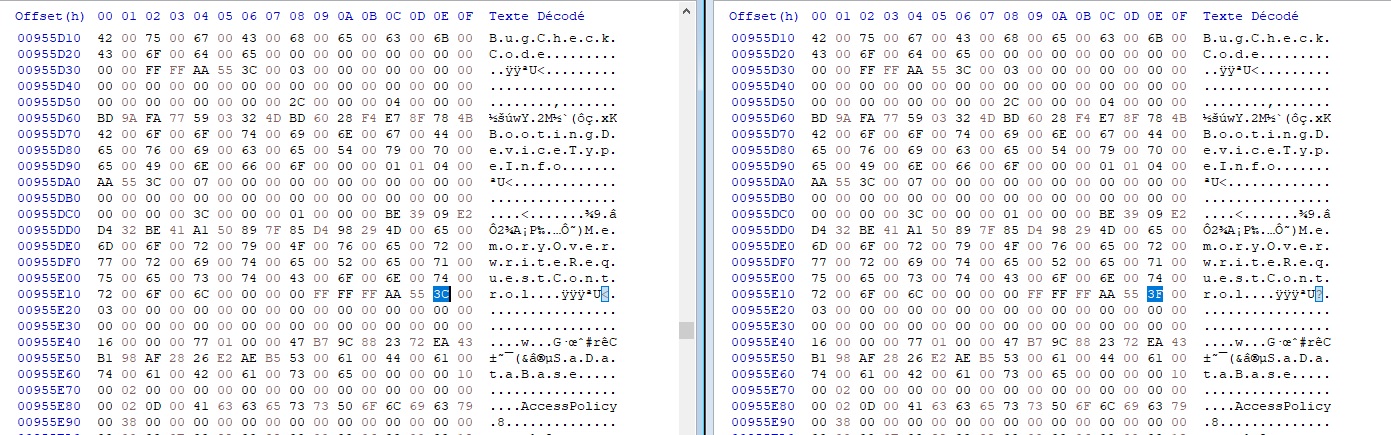
Task: Select highlighted byte 3F in right pane
Action: point(1156,294)
